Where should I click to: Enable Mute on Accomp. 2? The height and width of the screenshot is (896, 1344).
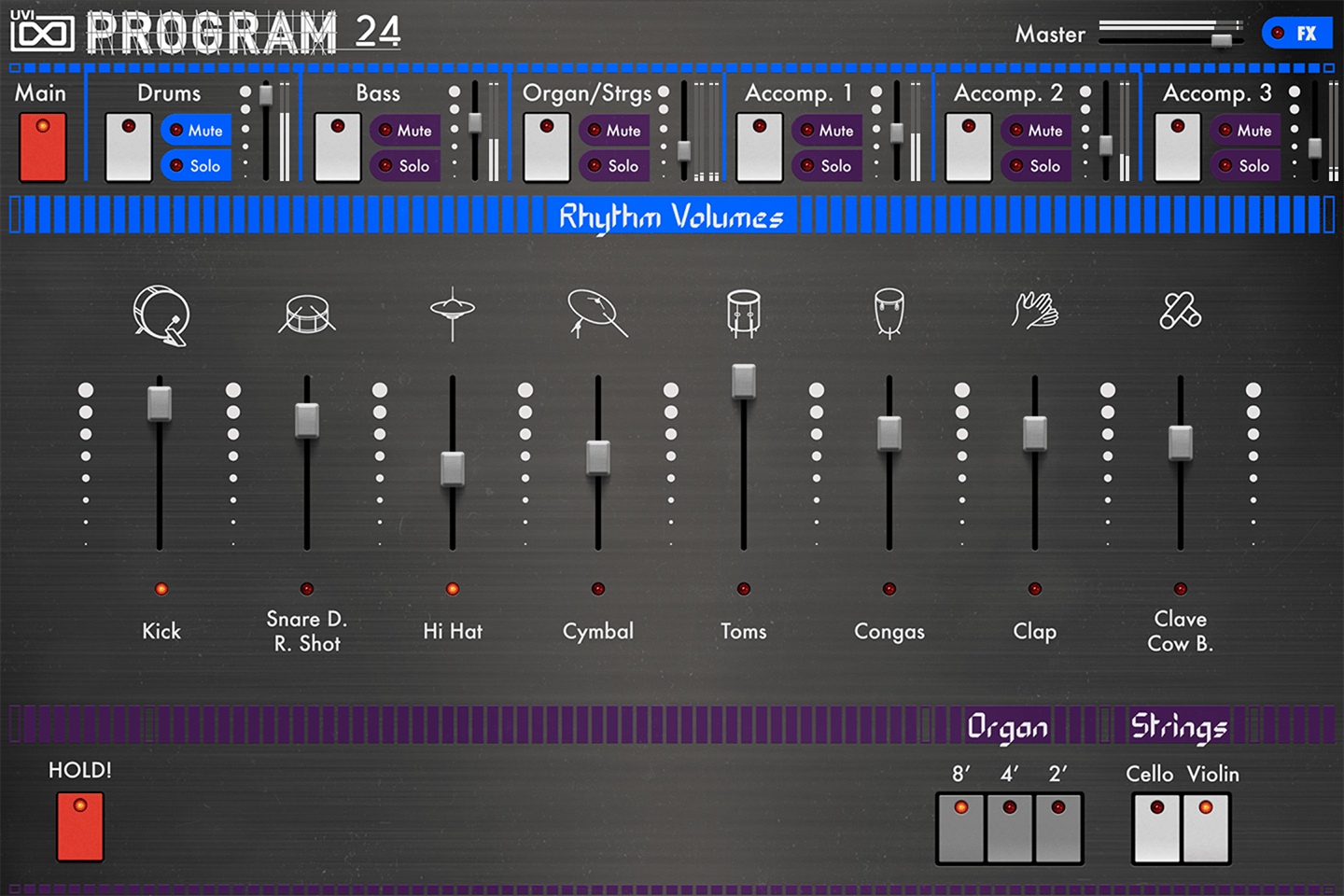pyautogui.click(x=1036, y=131)
